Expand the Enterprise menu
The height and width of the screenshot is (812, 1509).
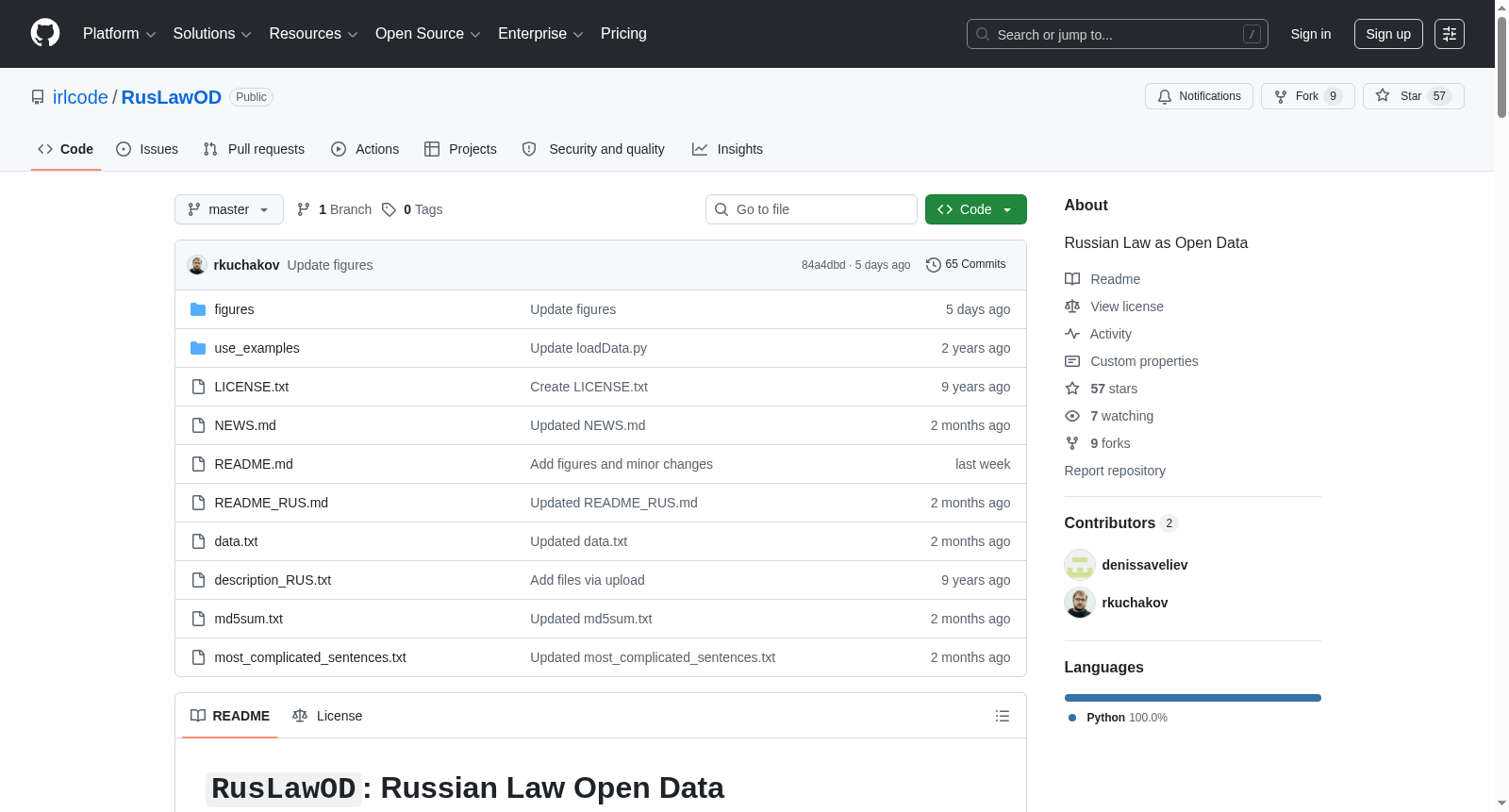pyautogui.click(x=541, y=34)
